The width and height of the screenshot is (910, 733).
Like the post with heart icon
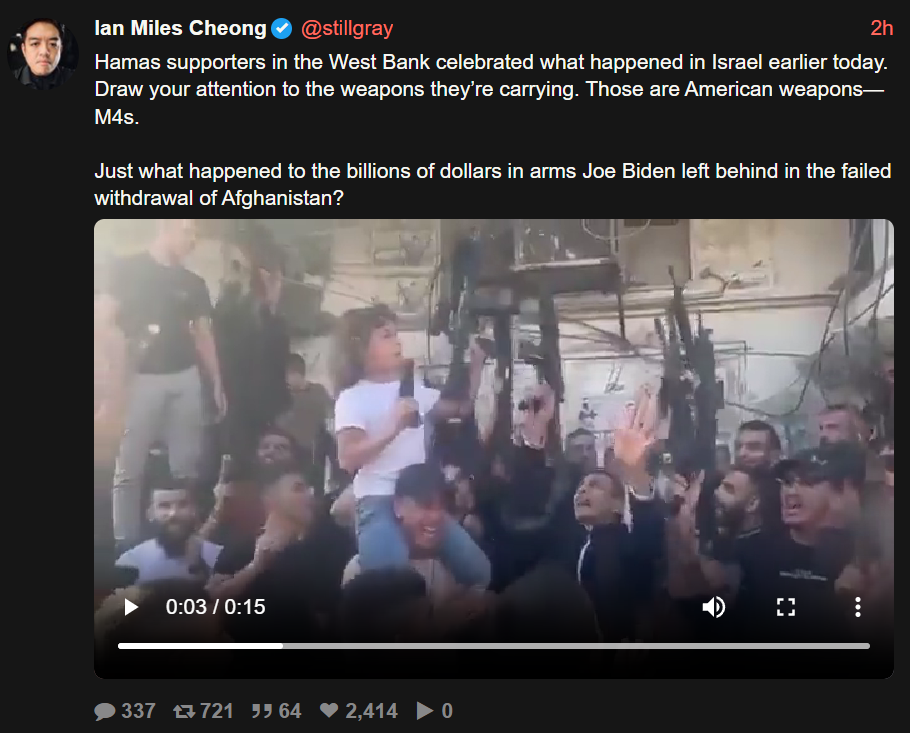pyautogui.click(x=329, y=710)
